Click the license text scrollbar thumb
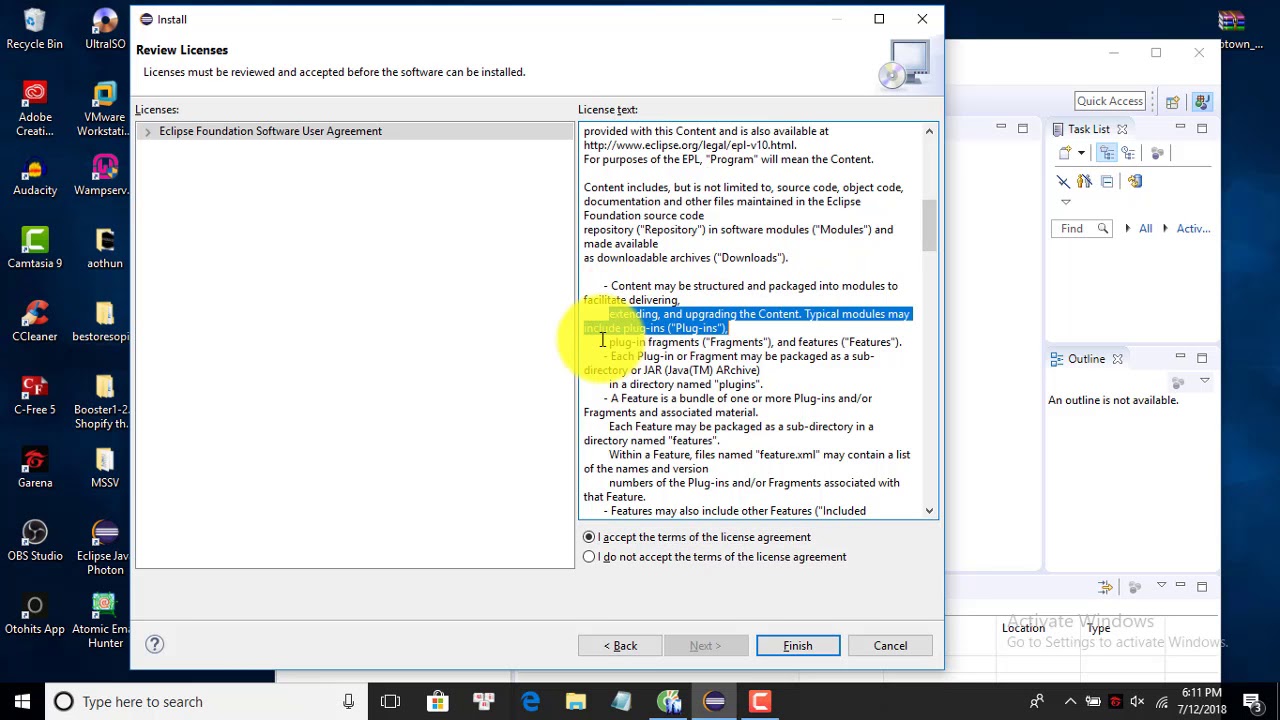This screenshot has height=720, width=1280. 929,225
